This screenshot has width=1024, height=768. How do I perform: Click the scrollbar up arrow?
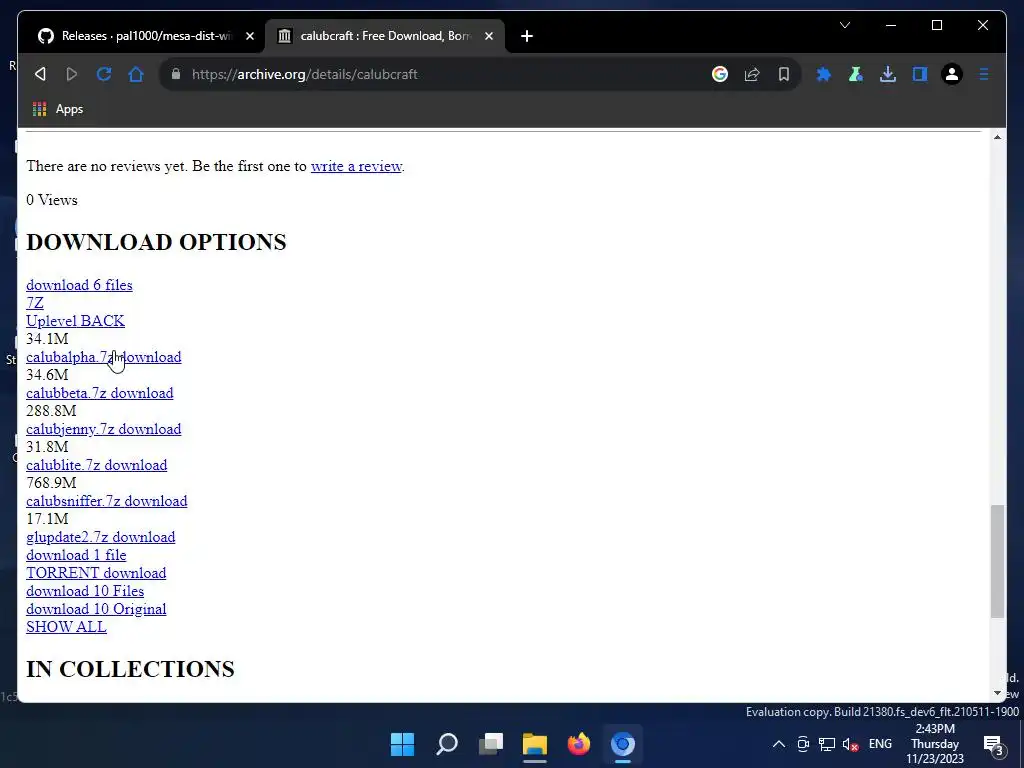(997, 137)
